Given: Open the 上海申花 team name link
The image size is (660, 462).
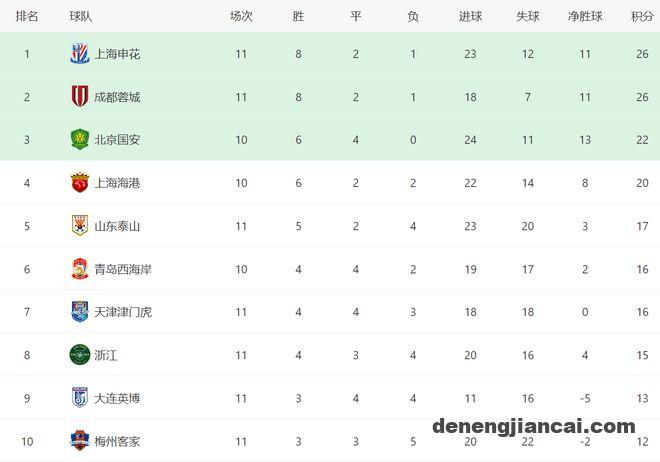Looking at the screenshot, I should coord(117,54).
